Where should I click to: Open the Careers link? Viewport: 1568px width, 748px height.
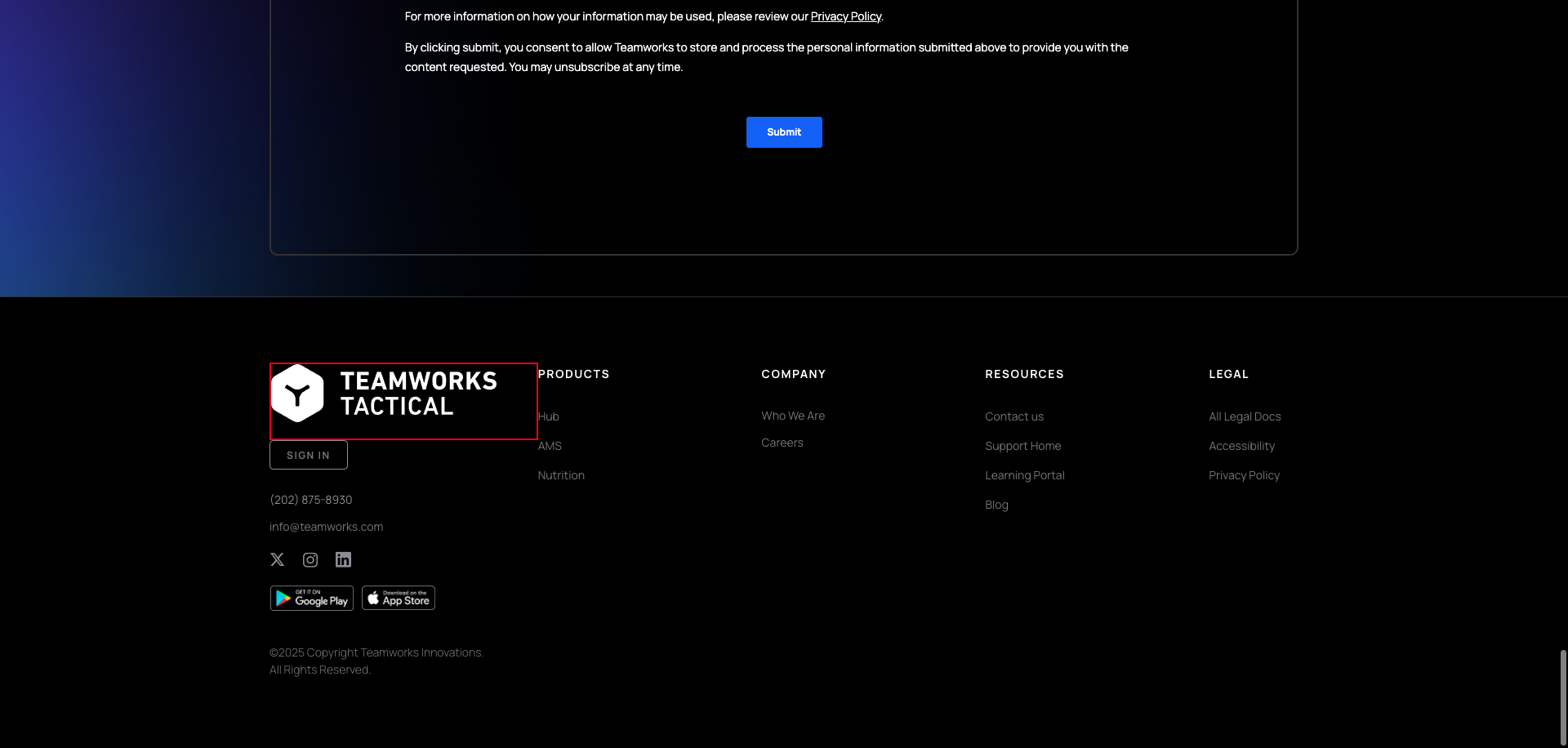[782, 443]
